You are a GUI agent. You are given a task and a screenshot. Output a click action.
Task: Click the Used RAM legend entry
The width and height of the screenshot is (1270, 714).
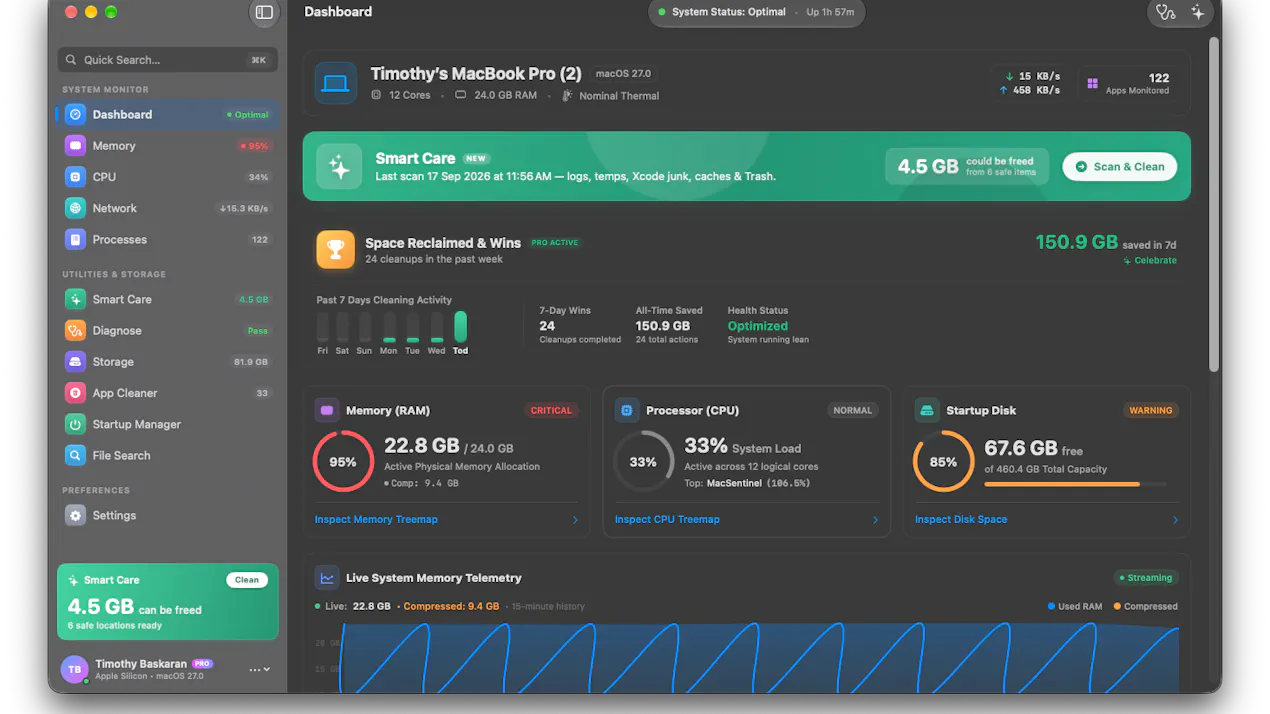[1075, 606]
